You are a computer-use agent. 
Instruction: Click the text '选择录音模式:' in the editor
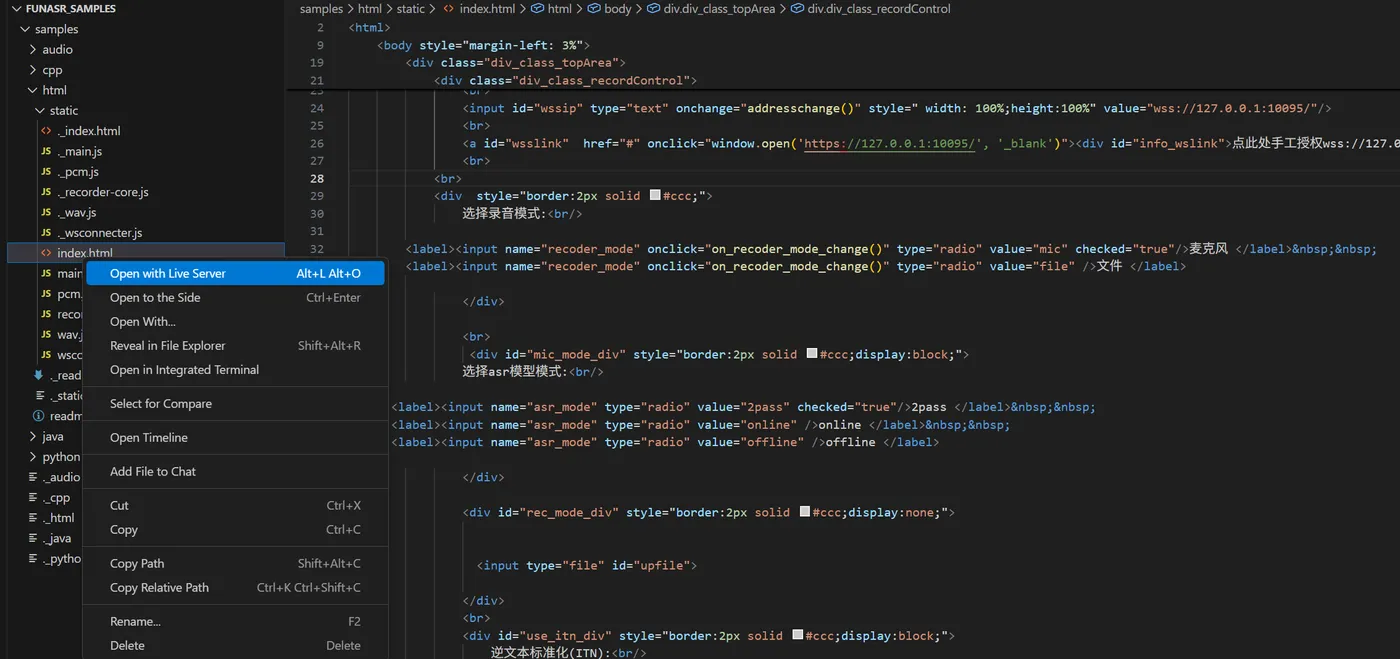point(504,213)
